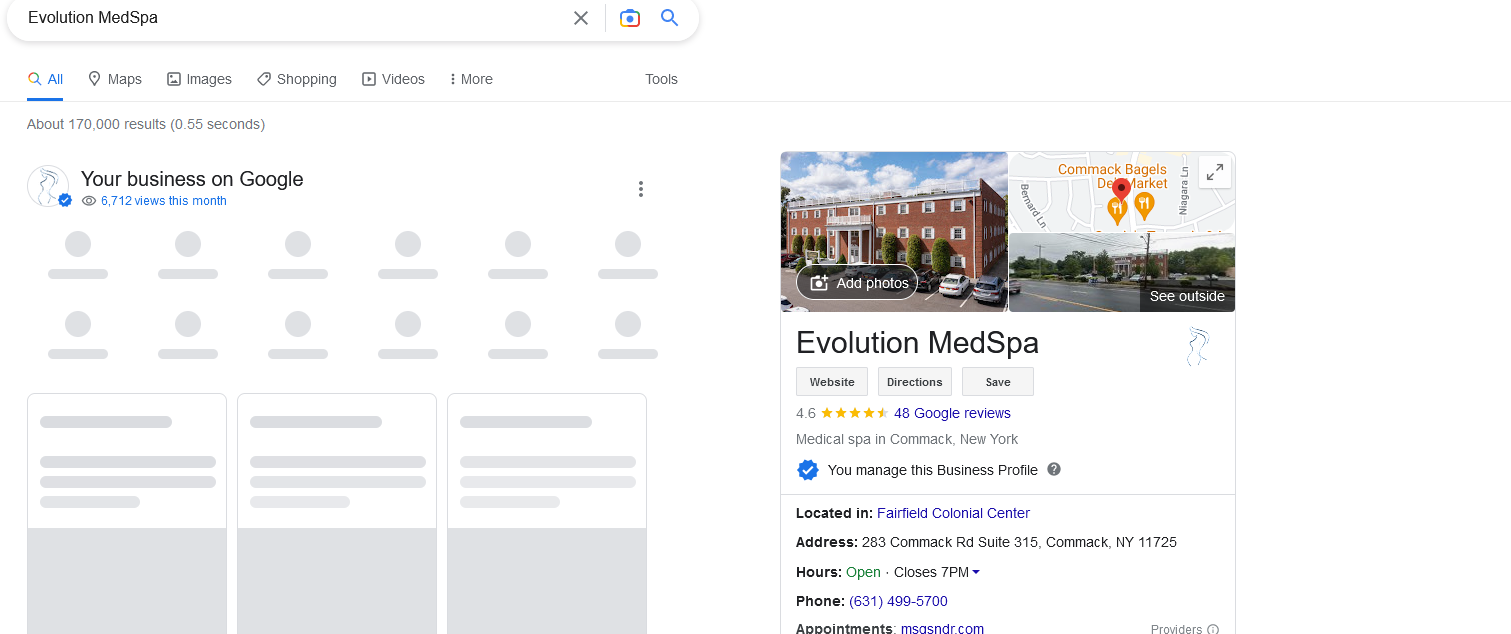Switch to the Maps tab
The height and width of the screenshot is (634, 1511).
click(x=115, y=79)
